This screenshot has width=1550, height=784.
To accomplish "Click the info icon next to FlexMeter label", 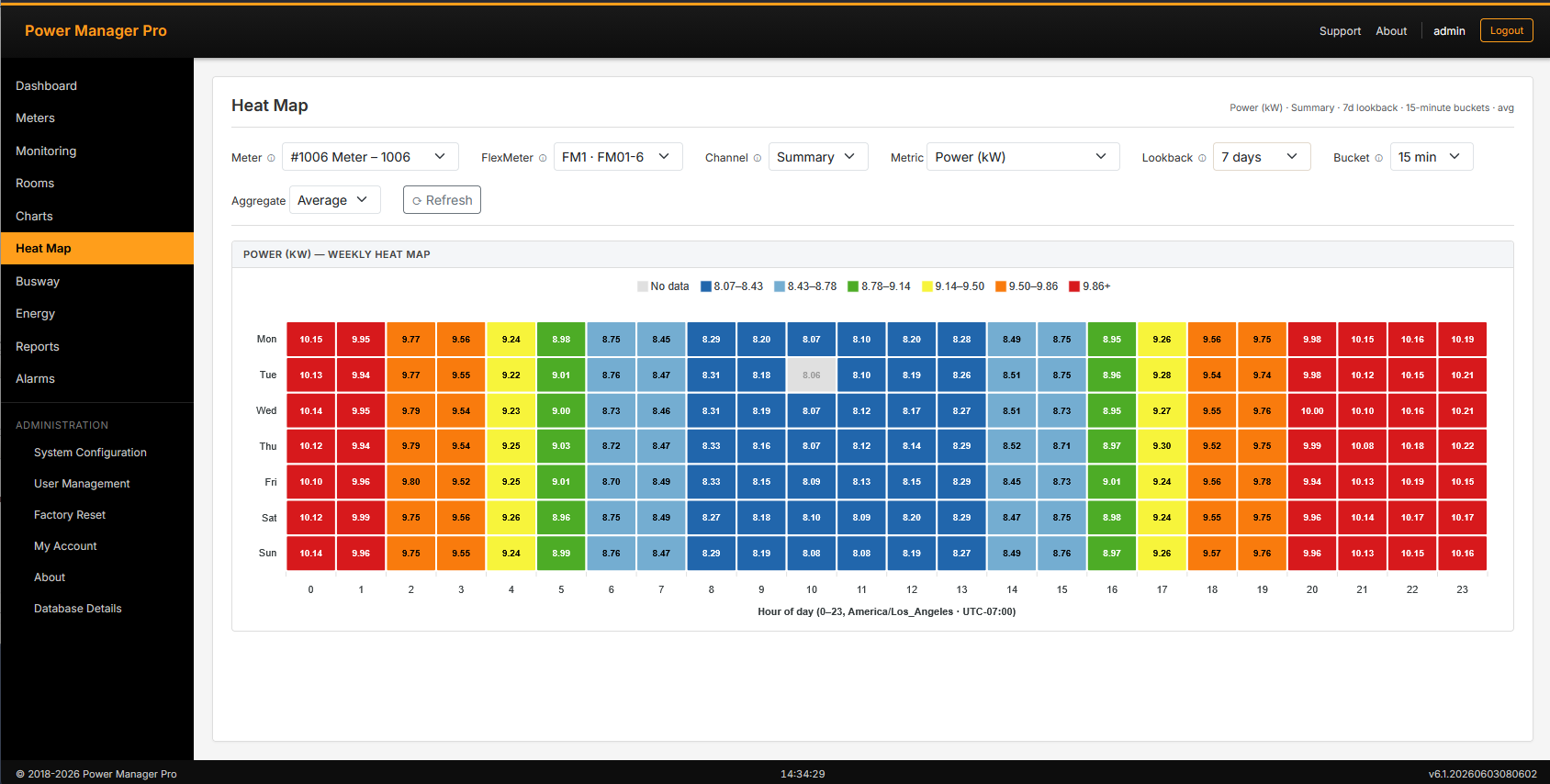I will point(543,158).
